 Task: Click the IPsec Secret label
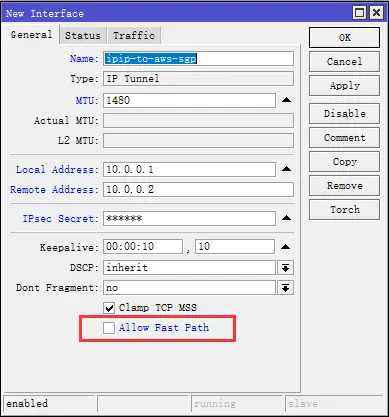[61, 219]
